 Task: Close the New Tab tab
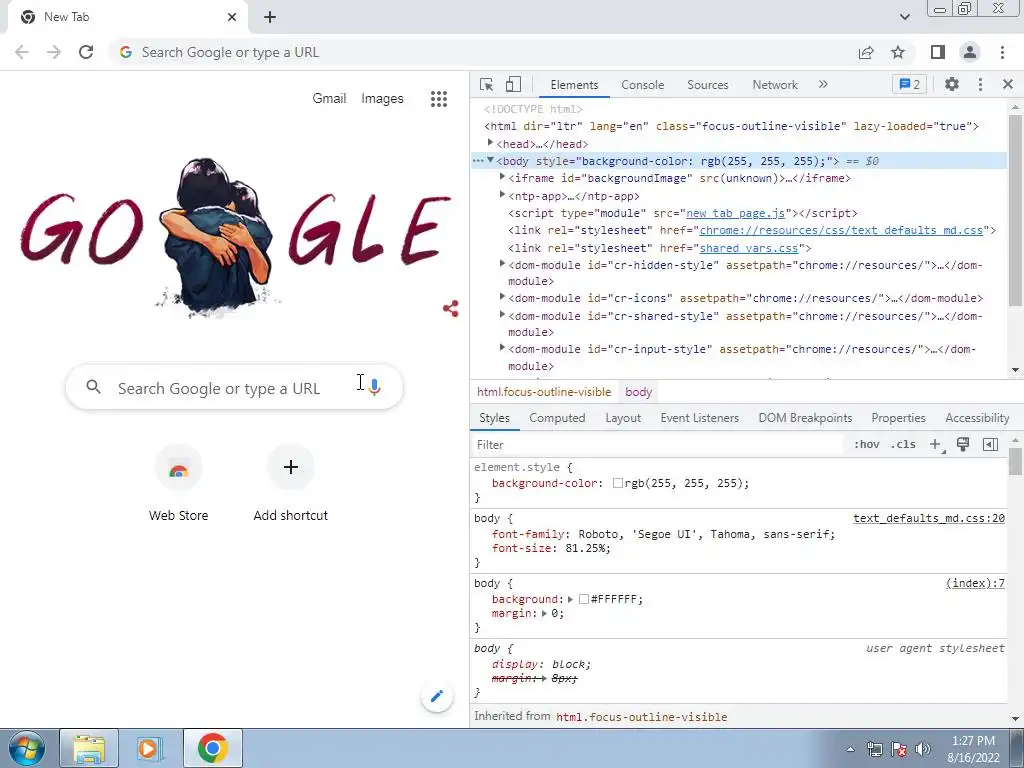pos(232,17)
